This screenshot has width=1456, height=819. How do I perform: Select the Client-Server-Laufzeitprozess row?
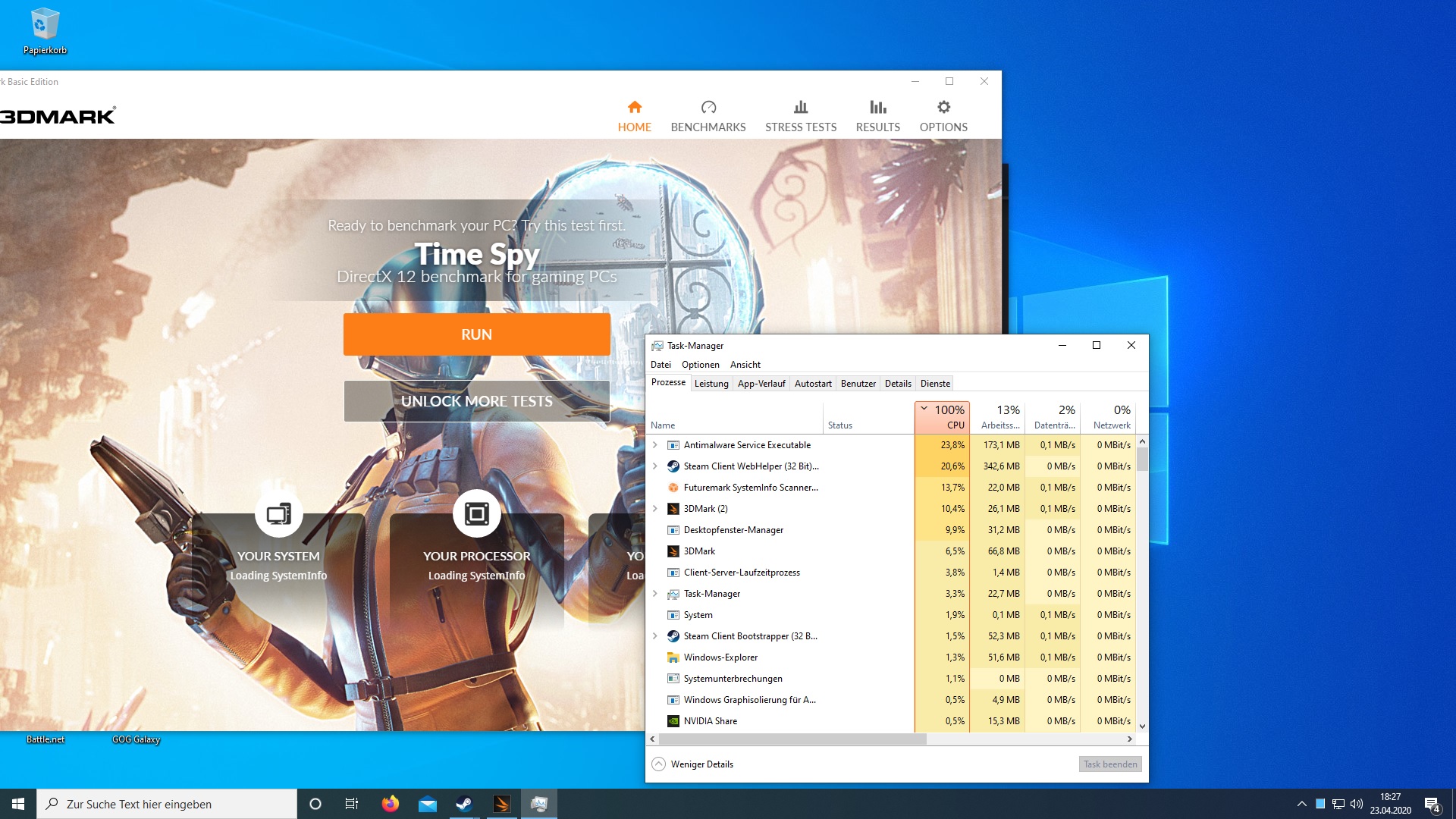click(891, 573)
